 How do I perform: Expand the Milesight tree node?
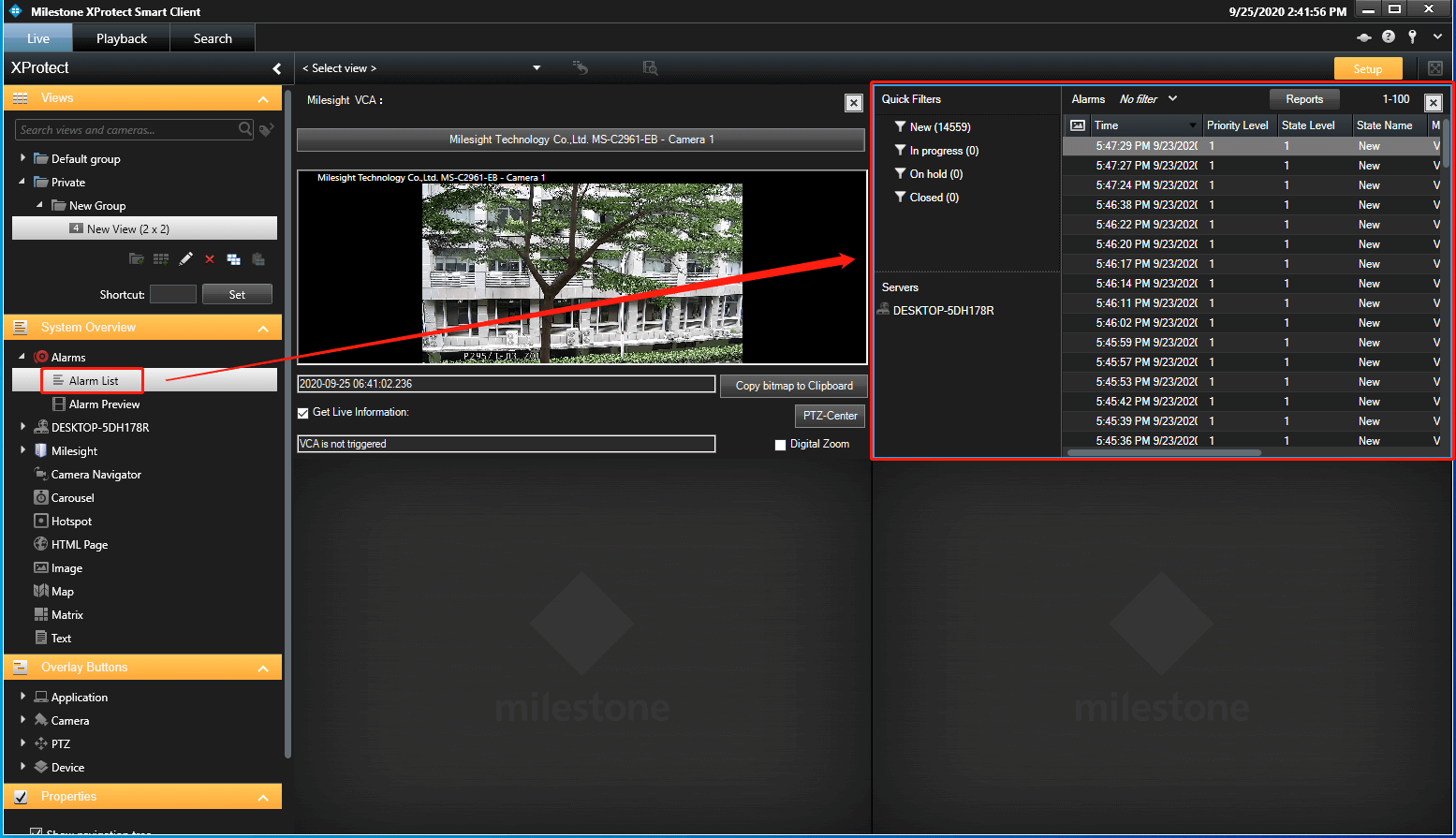tap(22, 450)
